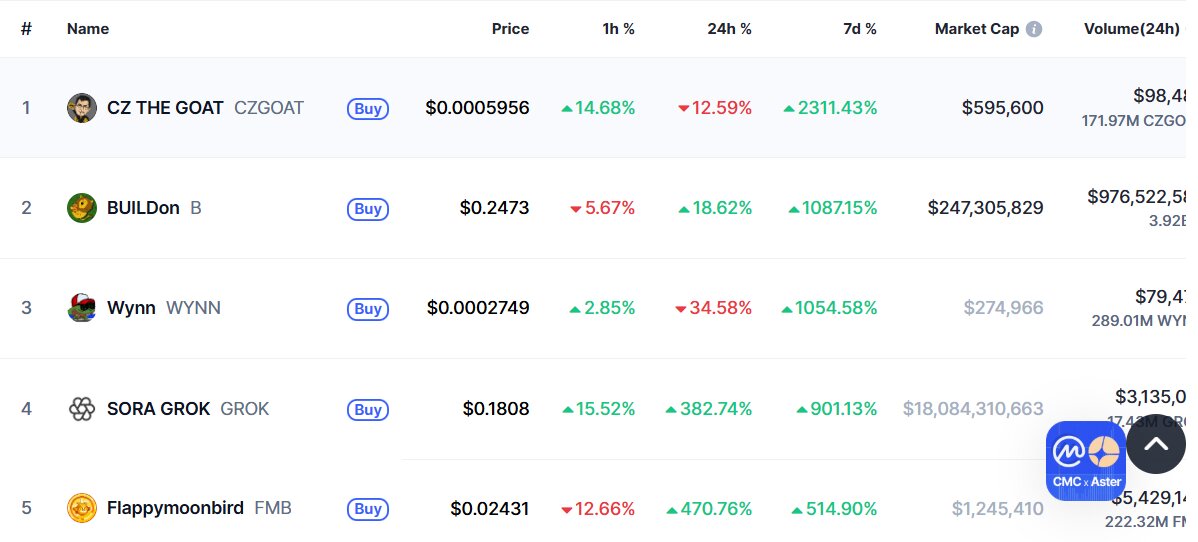Viewport: 1198px width, 542px height.
Task: Click Buy button for BUILDon
Action: click(367, 209)
